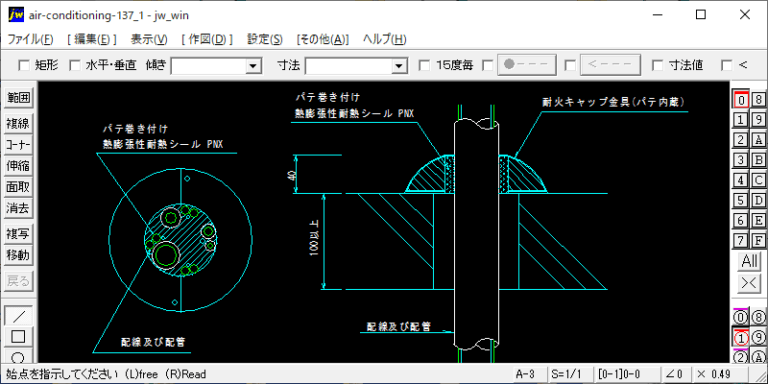Click the ∠0 angle status
768x384 pixels.
coord(676,374)
